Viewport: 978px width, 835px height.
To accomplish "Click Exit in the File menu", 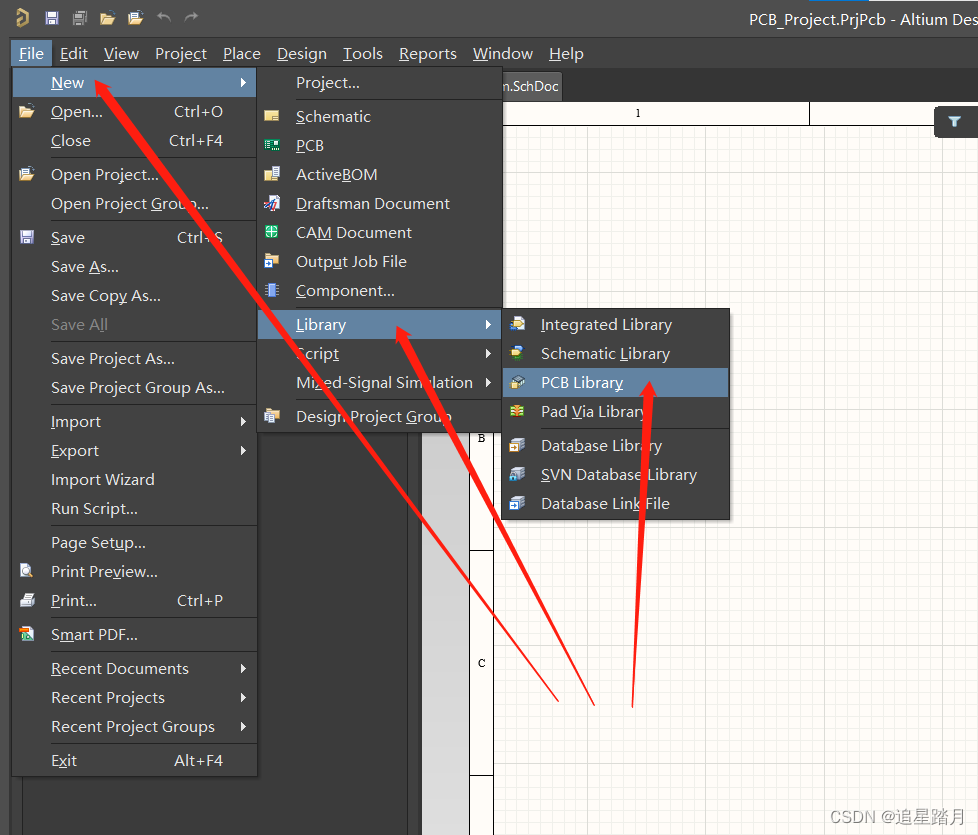I will click(64, 761).
